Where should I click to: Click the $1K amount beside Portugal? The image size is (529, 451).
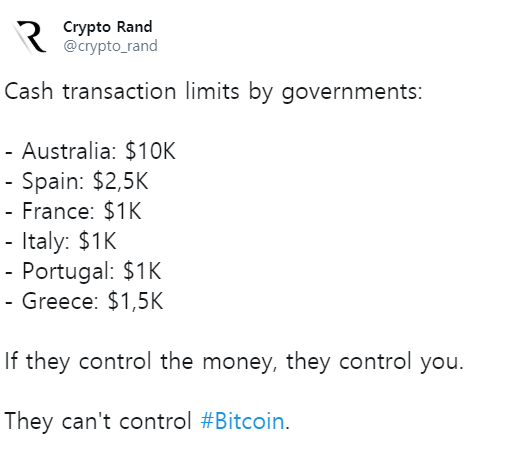142,271
